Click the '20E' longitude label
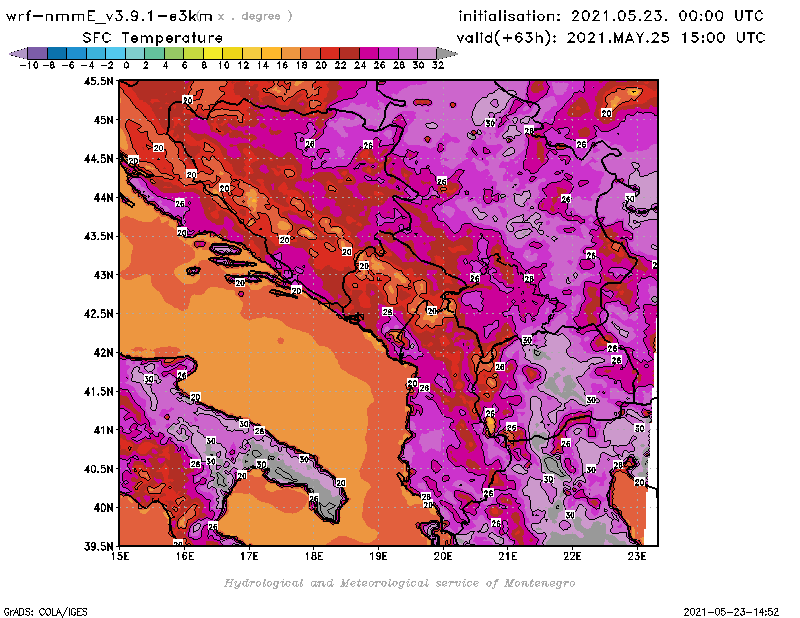 click(x=443, y=556)
